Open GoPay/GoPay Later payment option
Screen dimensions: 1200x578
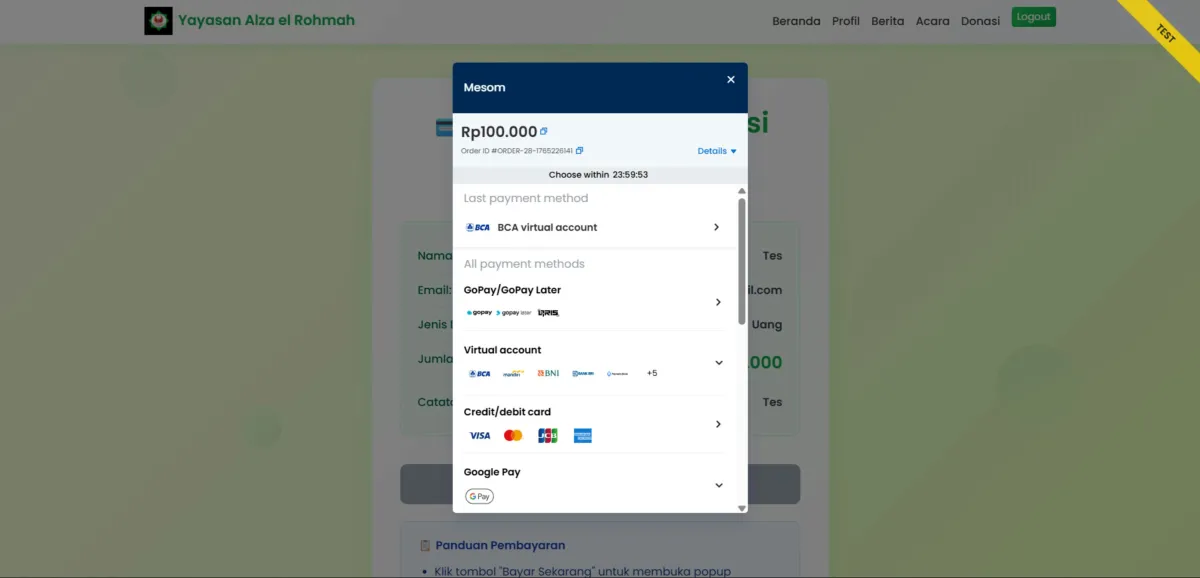pos(594,301)
